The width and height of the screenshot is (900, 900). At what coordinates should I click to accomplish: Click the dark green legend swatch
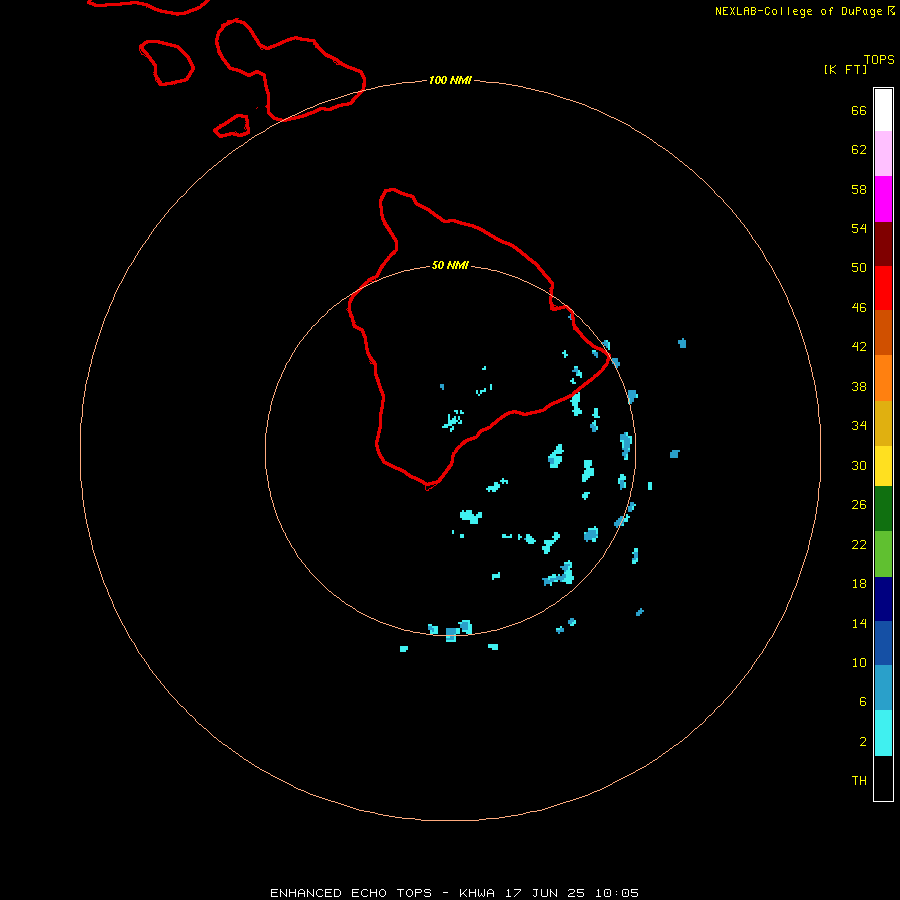(x=883, y=509)
